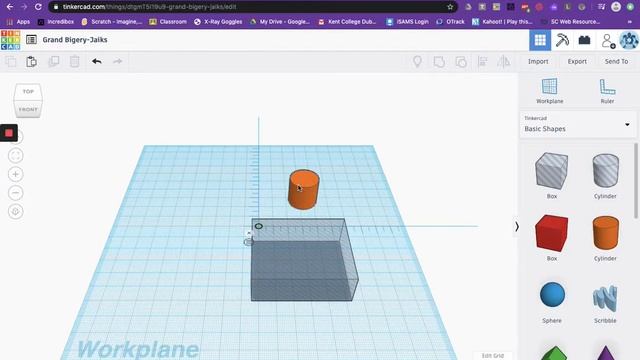Select the Ruler tool
The width and height of the screenshot is (640, 360).
click(x=607, y=91)
